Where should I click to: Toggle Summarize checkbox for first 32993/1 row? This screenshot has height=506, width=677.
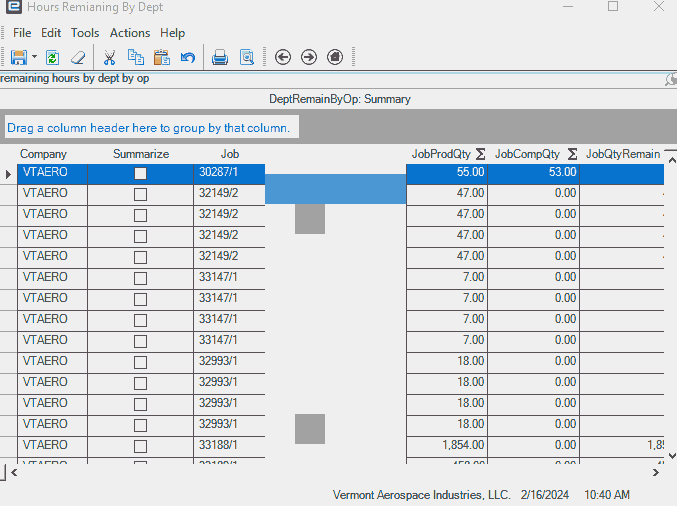[140, 362]
